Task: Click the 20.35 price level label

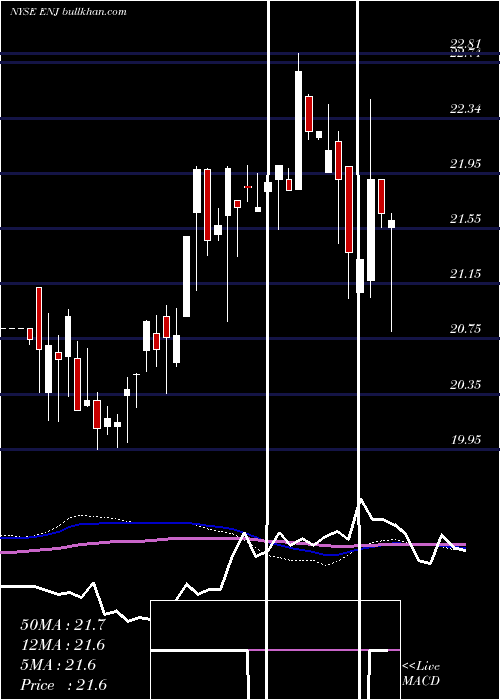Action: (466, 384)
